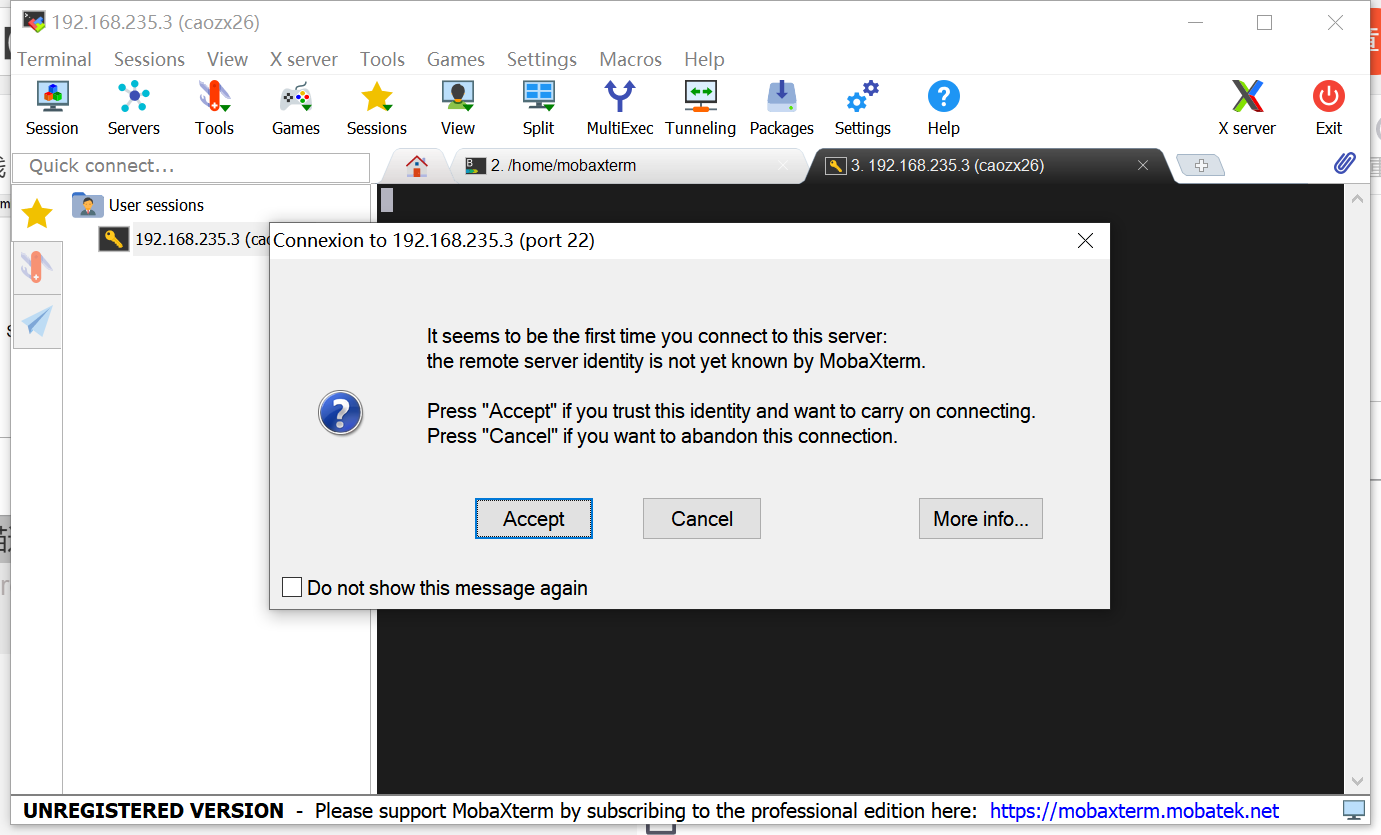Open the Tools menu
The image size is (1381, 835).
(x=382, y=59)
